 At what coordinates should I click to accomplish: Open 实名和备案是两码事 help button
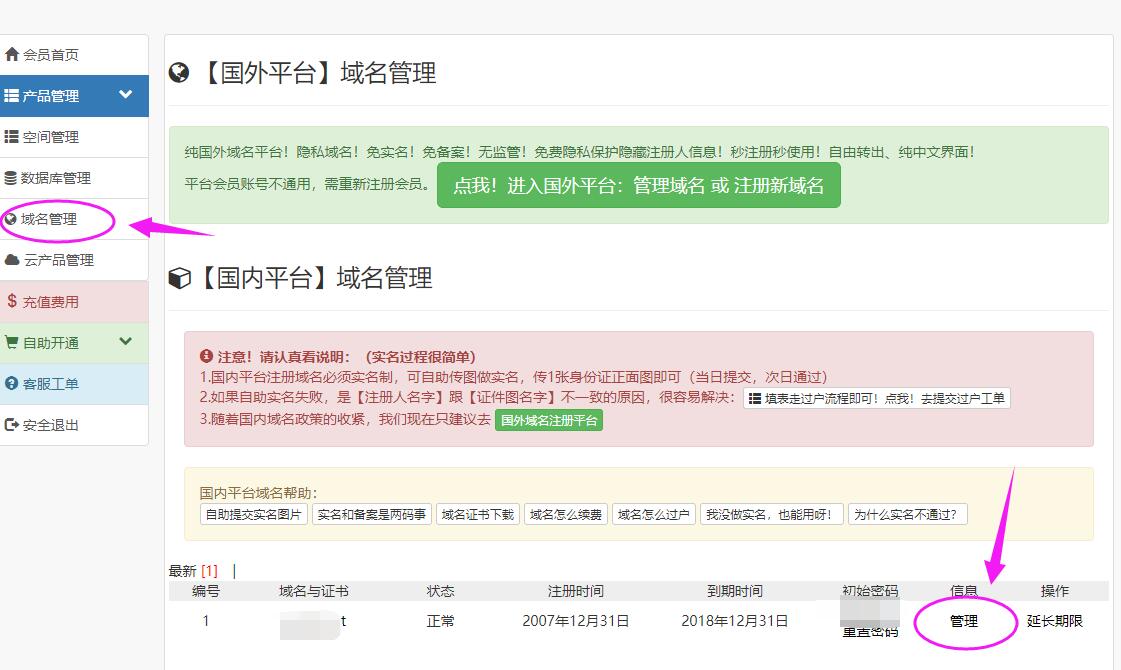pos(371,514)
